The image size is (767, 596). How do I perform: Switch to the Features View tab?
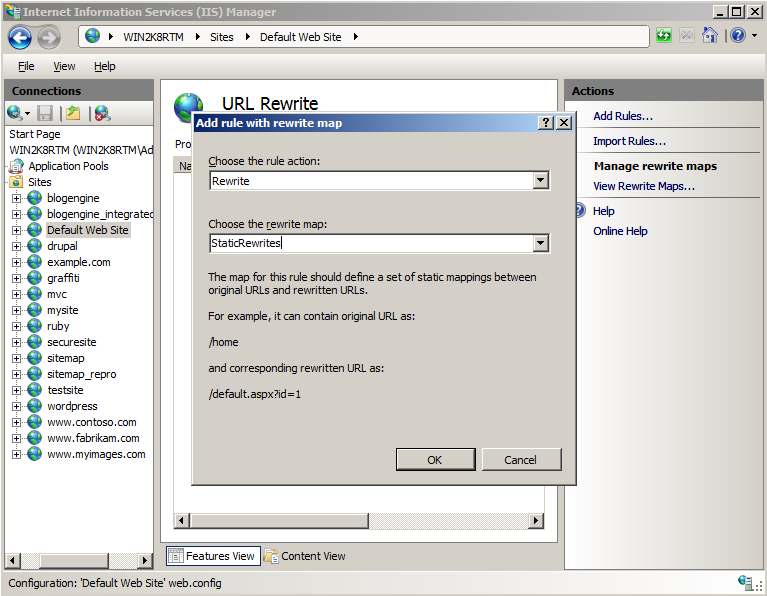coord(213,556)
